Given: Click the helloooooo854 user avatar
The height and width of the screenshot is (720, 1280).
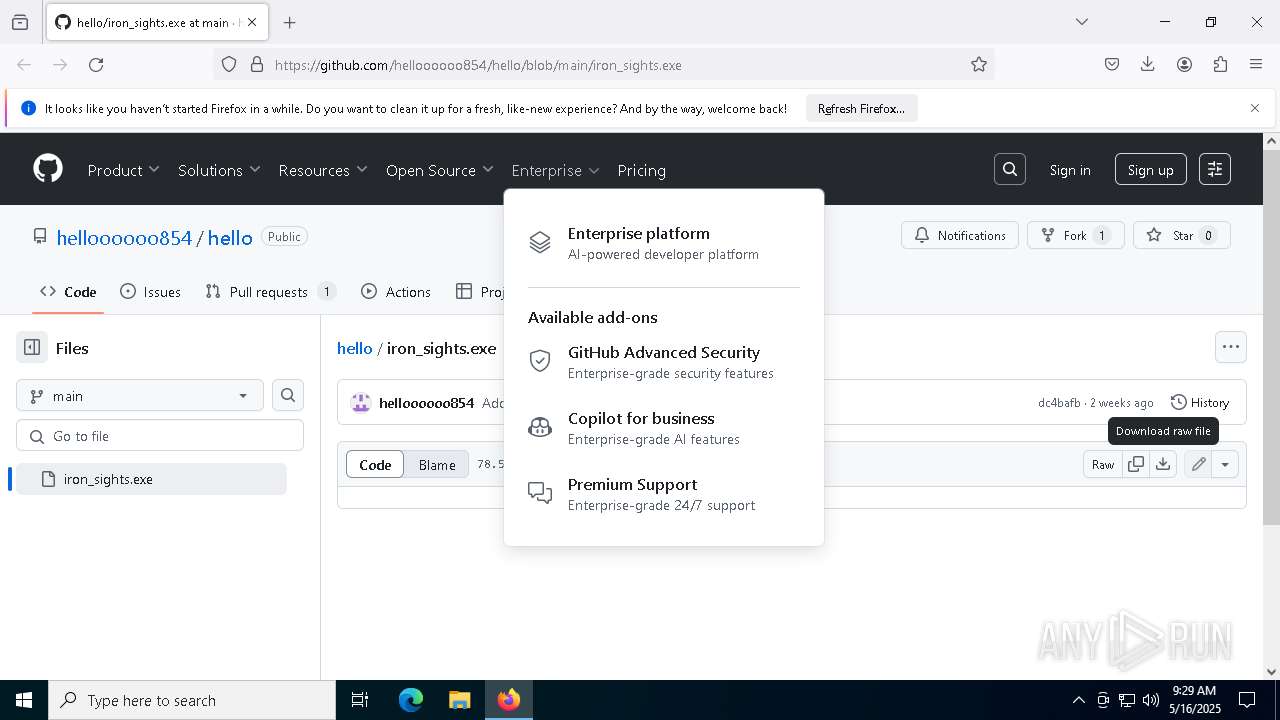Looking at the screenshot, I should click(360, 403).
